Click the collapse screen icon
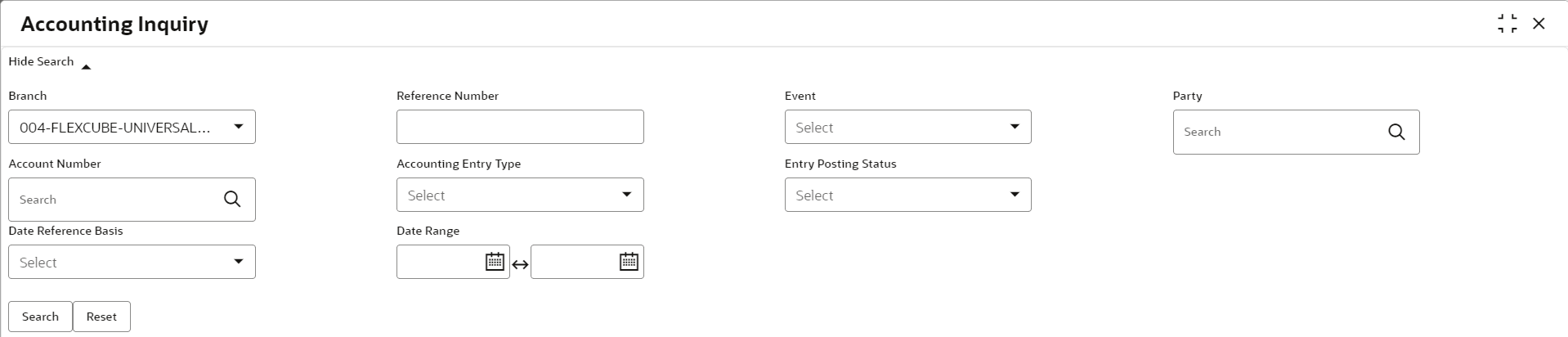Viewport: 1568px width, 337px height. tap(1507, 24)
